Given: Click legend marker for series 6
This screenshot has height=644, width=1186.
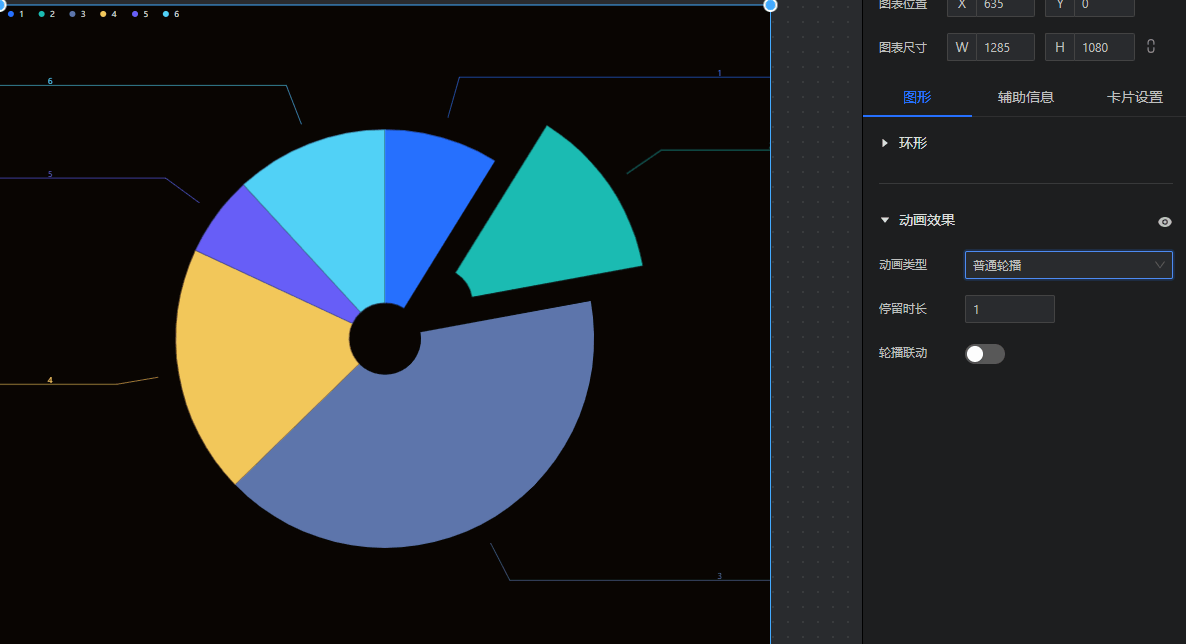Looking at the screenshot, I should click(x=166, y=14).
